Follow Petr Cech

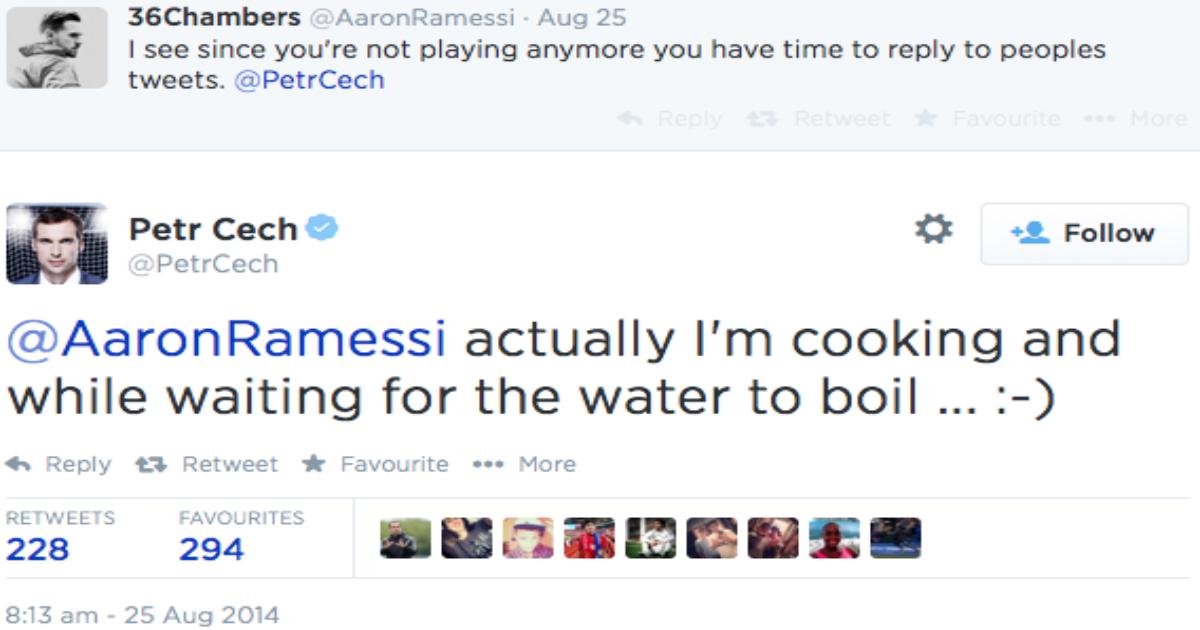pyautogui.click(x=1084, y=233)
